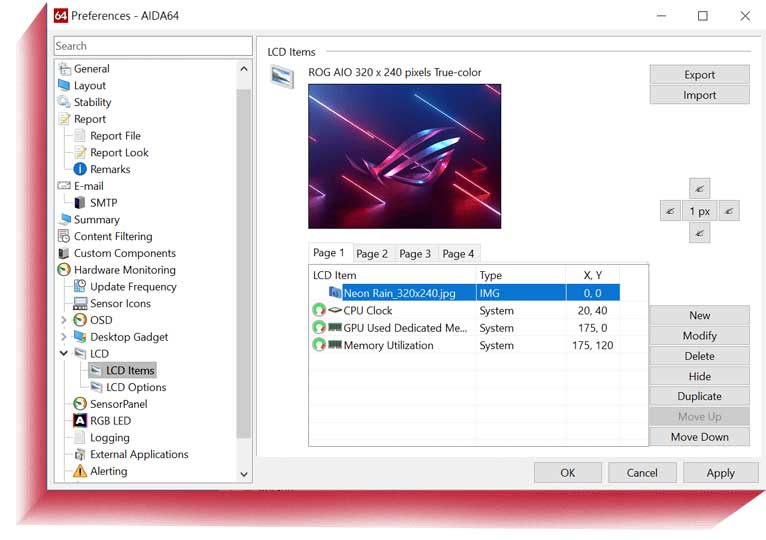Click the Report Look pencil icon
766x540 pixels.
click(x=80, y=152)
